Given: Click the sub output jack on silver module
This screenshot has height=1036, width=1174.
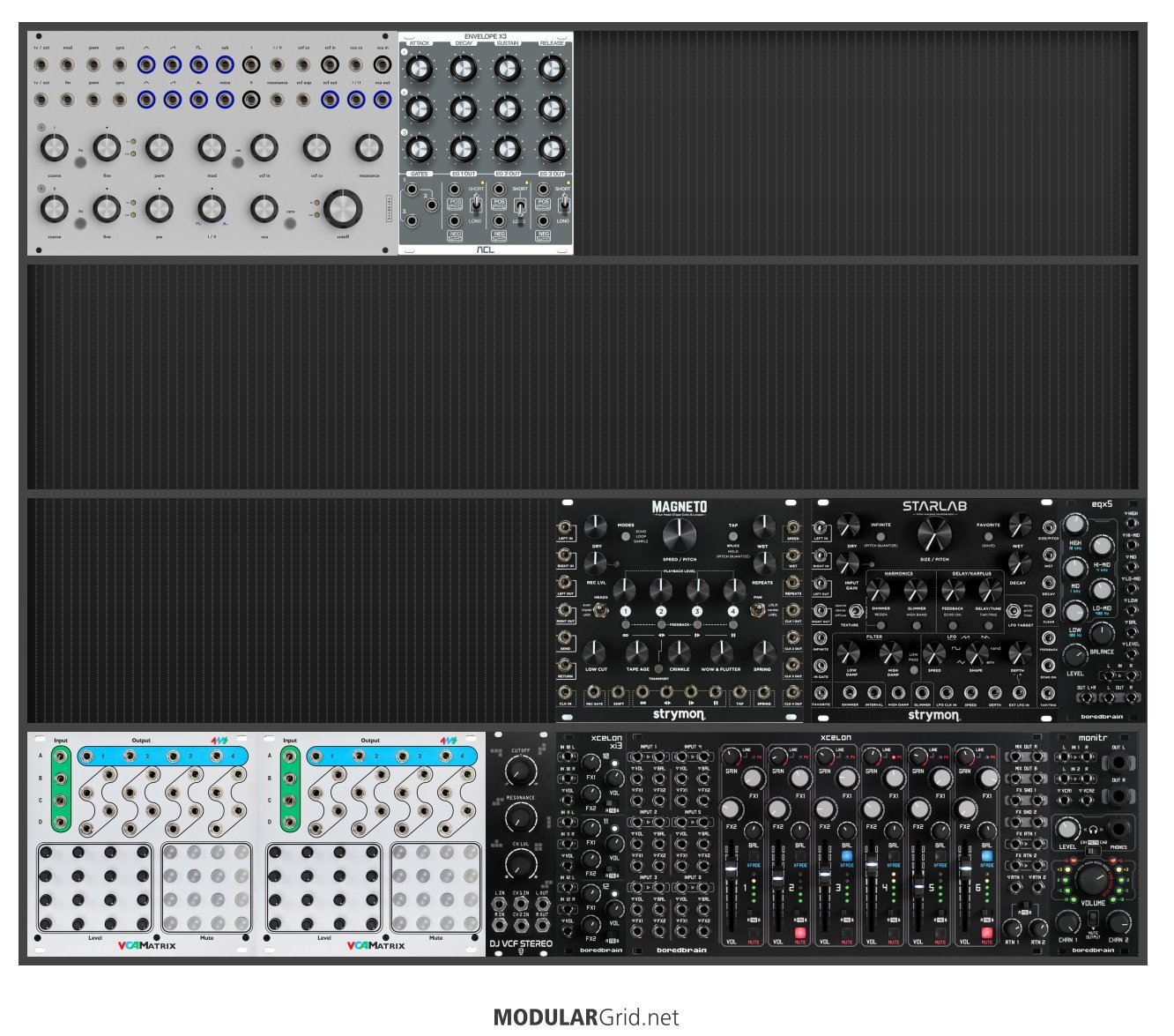Looking at the screenshot, I should pos(225,64).
